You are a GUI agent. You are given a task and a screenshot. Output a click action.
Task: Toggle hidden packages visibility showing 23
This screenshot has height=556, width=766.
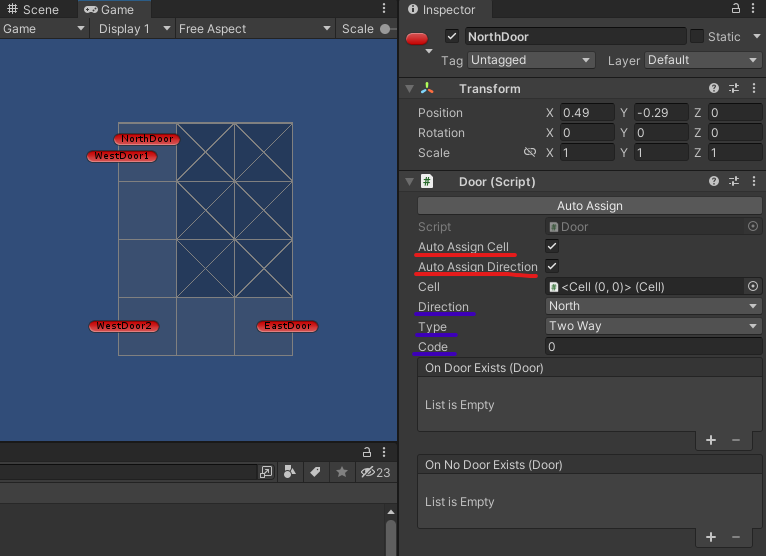click(x=375, y=472)
